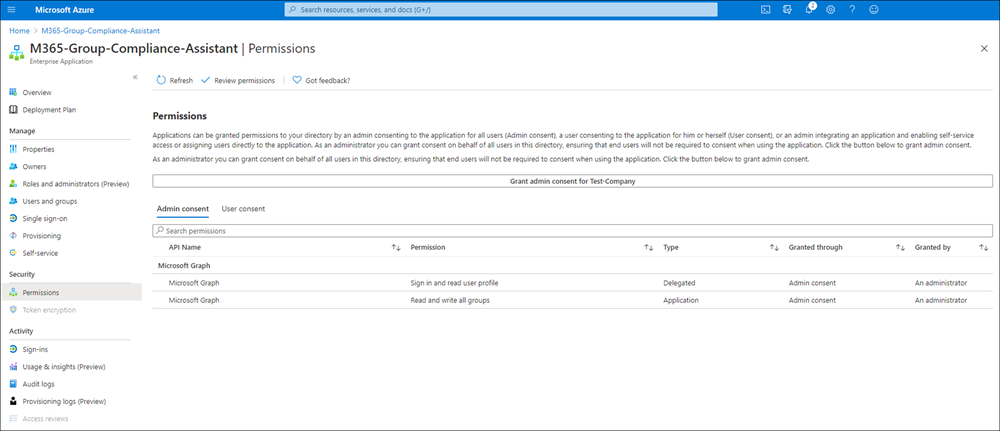Select Permissions in sidebar

(71, 292)
